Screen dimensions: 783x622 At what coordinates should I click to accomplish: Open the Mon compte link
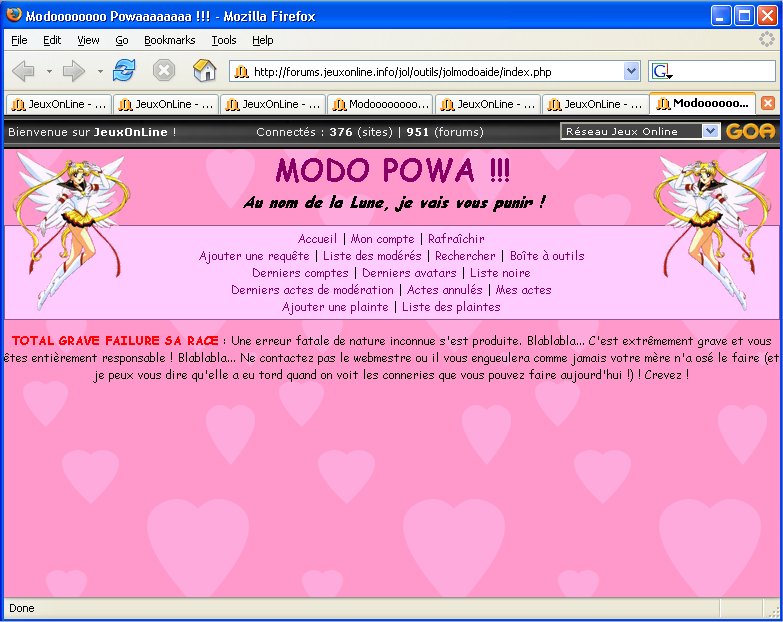(383, 239)
